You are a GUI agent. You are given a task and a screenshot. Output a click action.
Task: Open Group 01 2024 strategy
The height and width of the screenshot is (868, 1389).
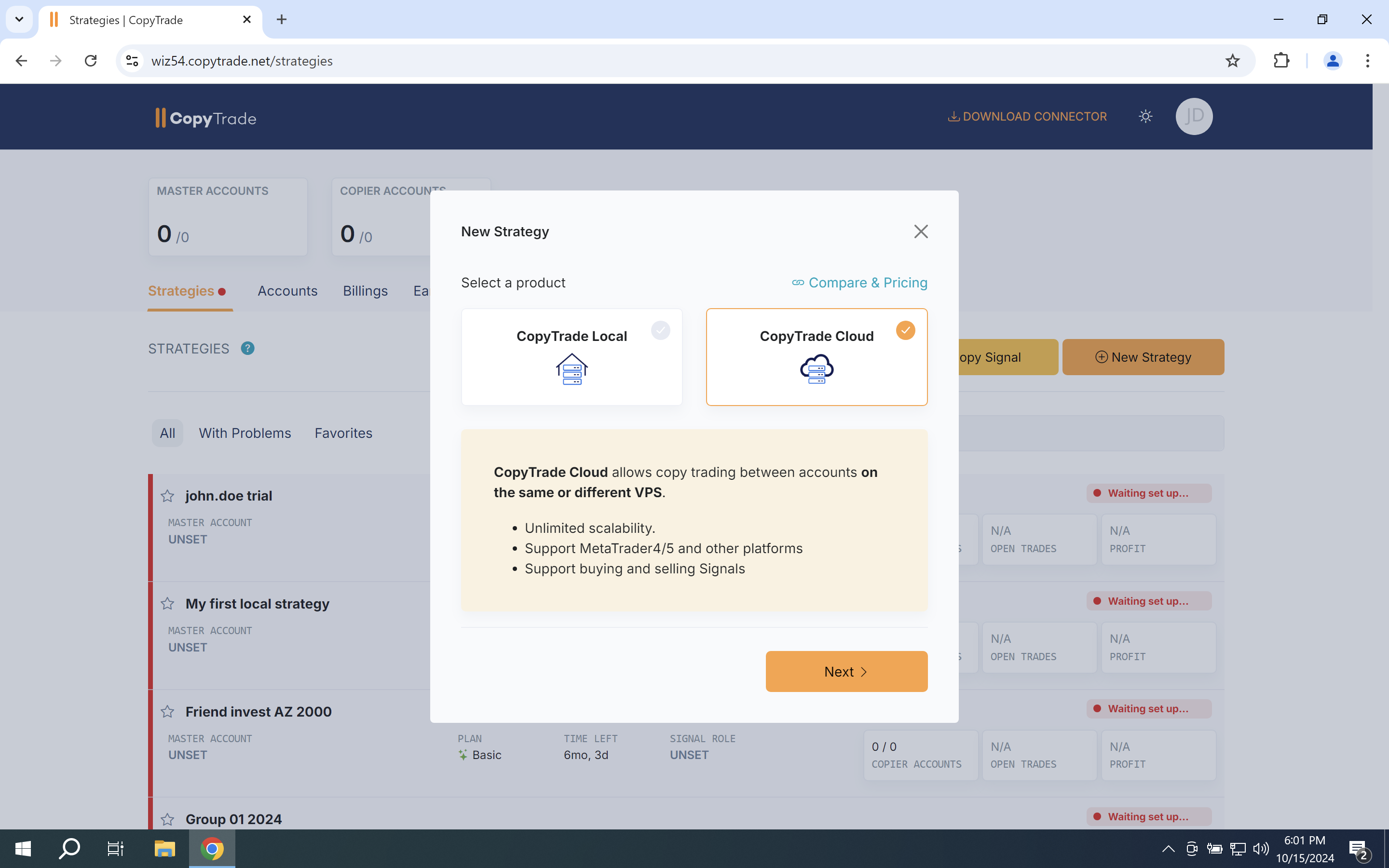(x=233, y=819)
